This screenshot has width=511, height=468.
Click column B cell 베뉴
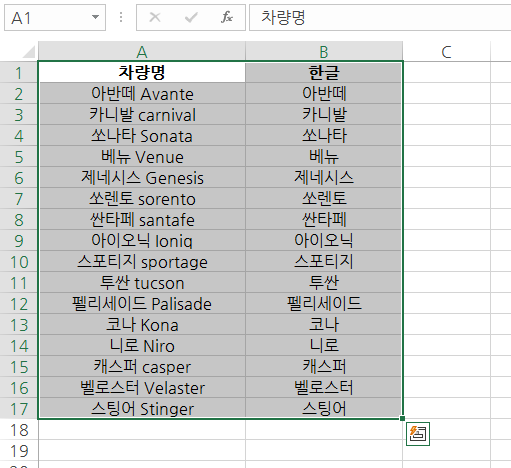tap(324, 156)
